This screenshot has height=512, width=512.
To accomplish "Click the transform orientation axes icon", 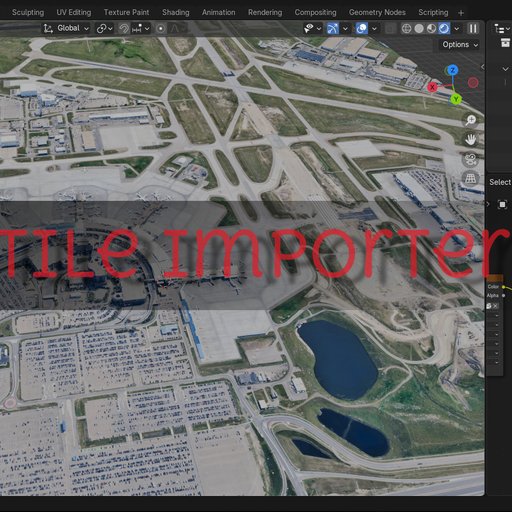I will click(x=48, y=29).
